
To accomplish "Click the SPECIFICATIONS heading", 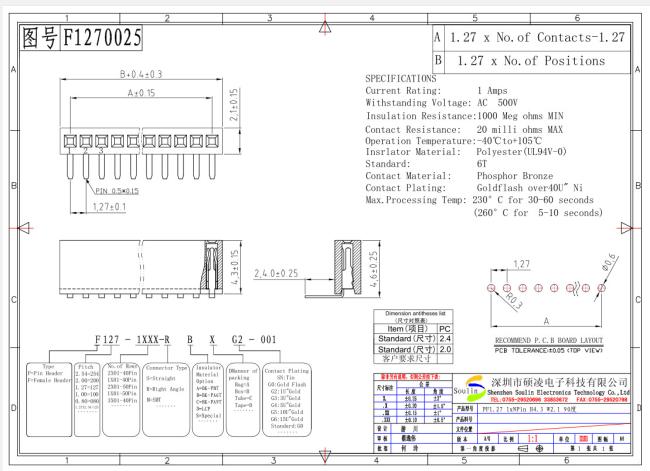I will point(400,78).
